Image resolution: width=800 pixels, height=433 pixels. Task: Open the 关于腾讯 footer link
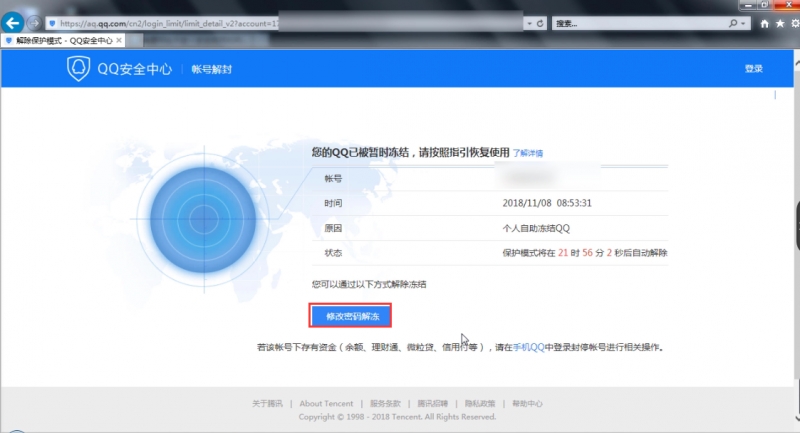tap(267, 403)
